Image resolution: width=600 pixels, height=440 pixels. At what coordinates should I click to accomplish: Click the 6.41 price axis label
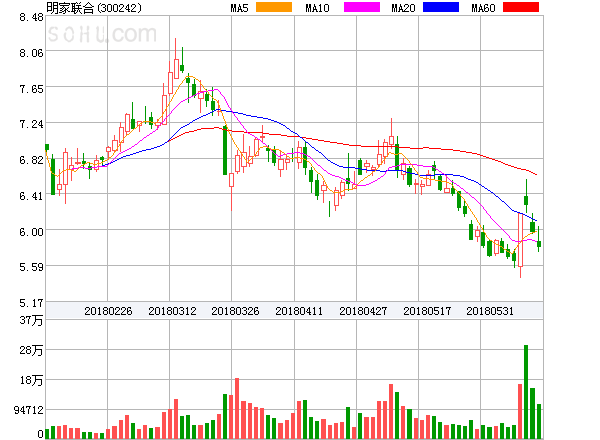[31, 196]
